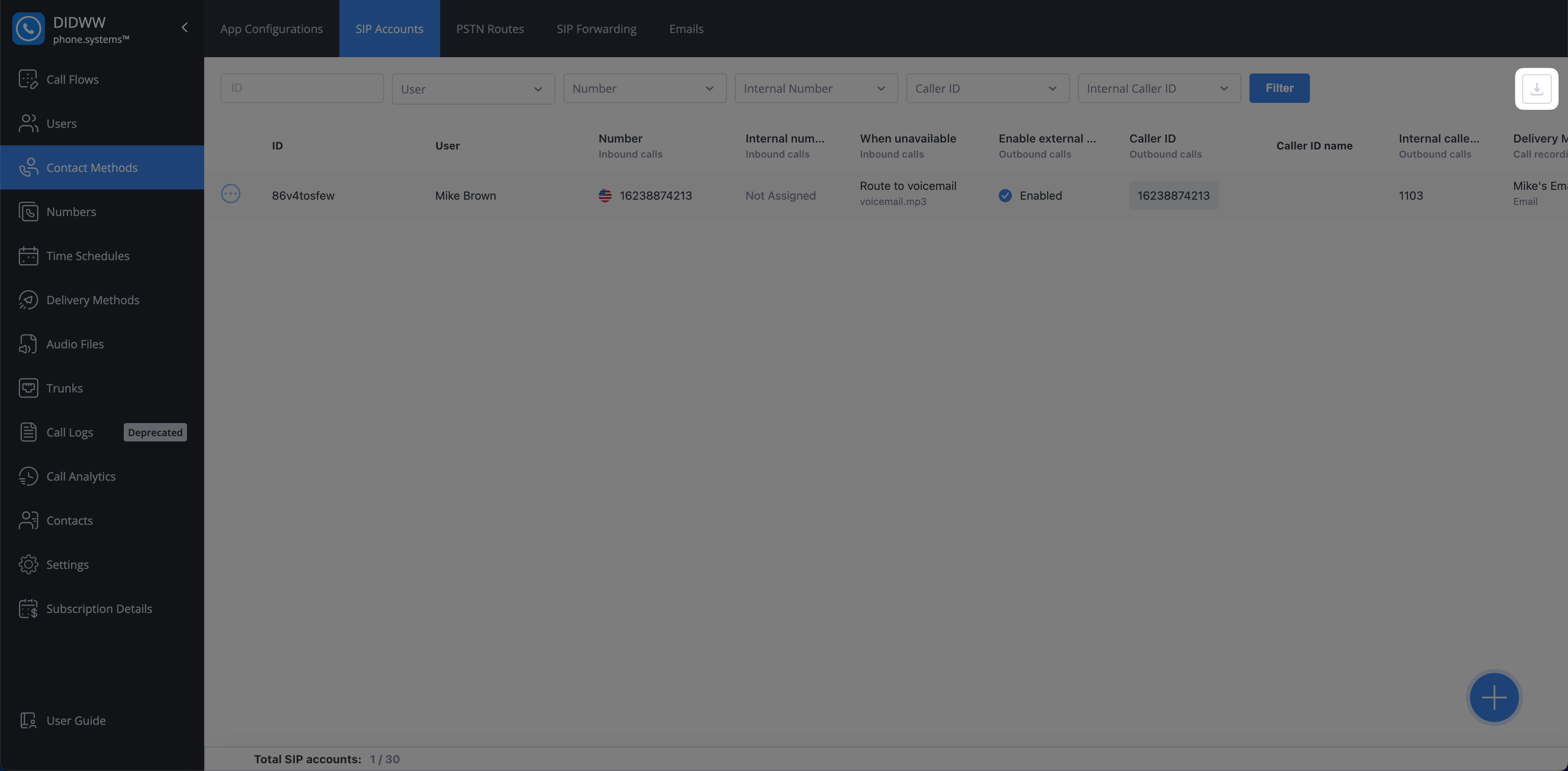Click the Settings gear icon
Image resolution: width=1568 pixels, height=771 pixels.
point(28,565)
